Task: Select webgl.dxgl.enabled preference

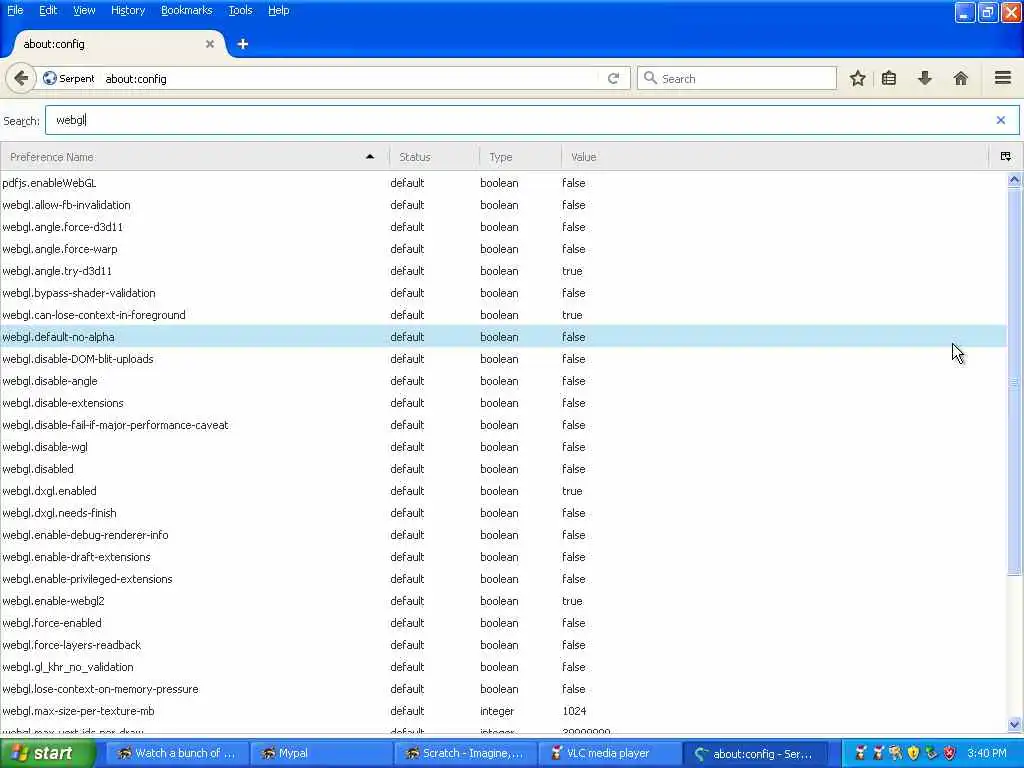Action: click(x=503, y=491)
